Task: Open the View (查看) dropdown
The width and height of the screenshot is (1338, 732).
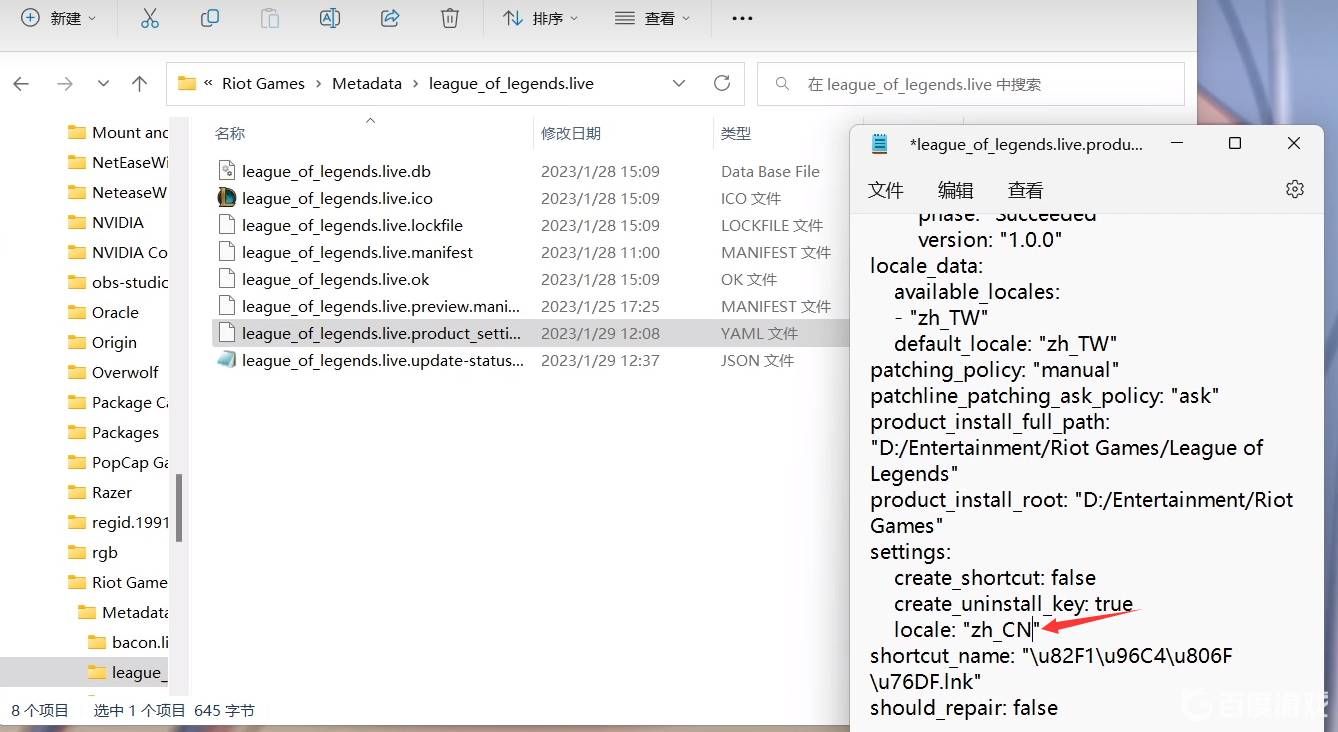Action: point(653,18)
